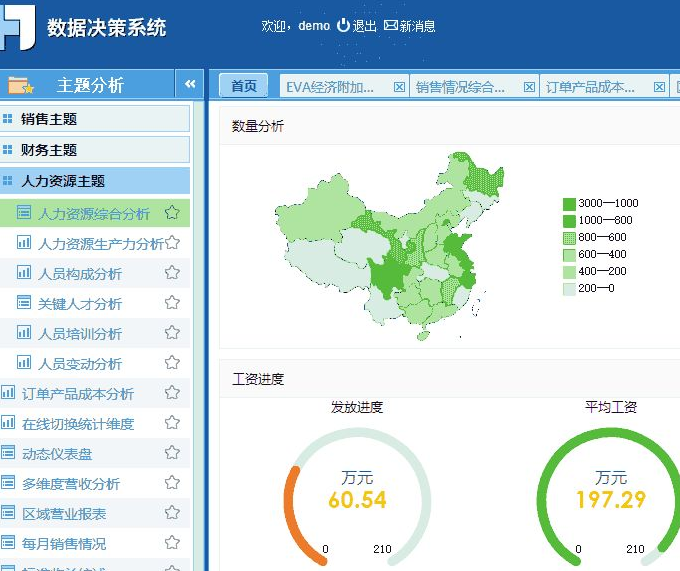Click the 人员变动分析 chart icon
This screenshot has height=571, width=680.
(24, 363)
